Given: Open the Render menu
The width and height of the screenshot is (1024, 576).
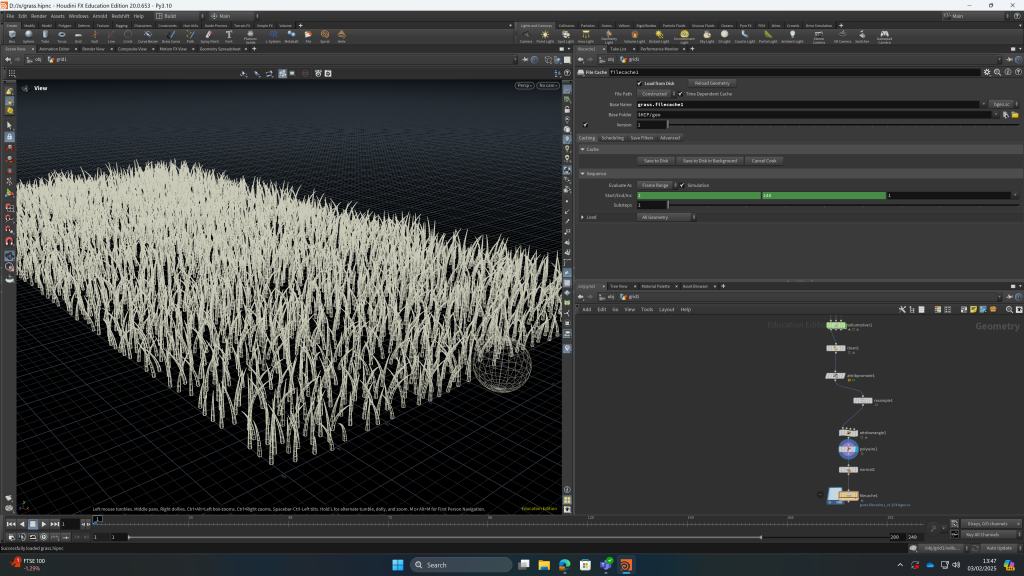Looking at the screenshot, I should 39,16.
